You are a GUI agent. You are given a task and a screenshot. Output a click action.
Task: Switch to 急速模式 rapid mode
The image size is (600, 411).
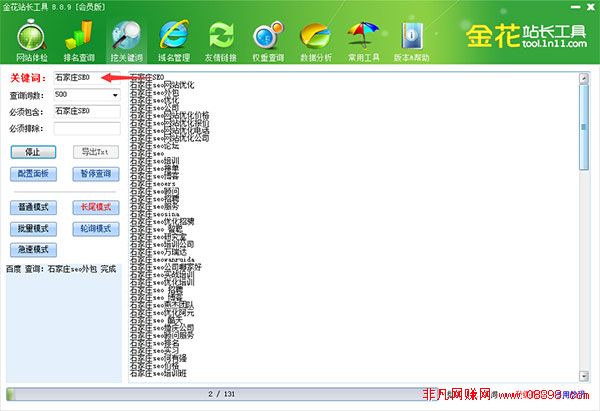click(x=33, y=250)
